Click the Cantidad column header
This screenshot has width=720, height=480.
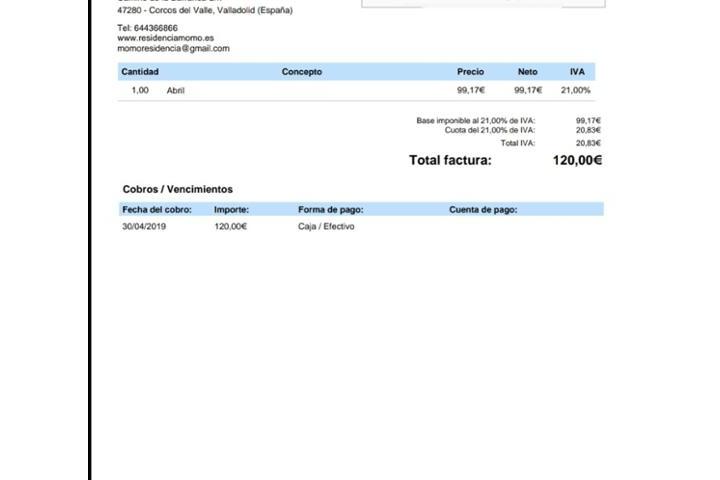[x=140, y=72]
